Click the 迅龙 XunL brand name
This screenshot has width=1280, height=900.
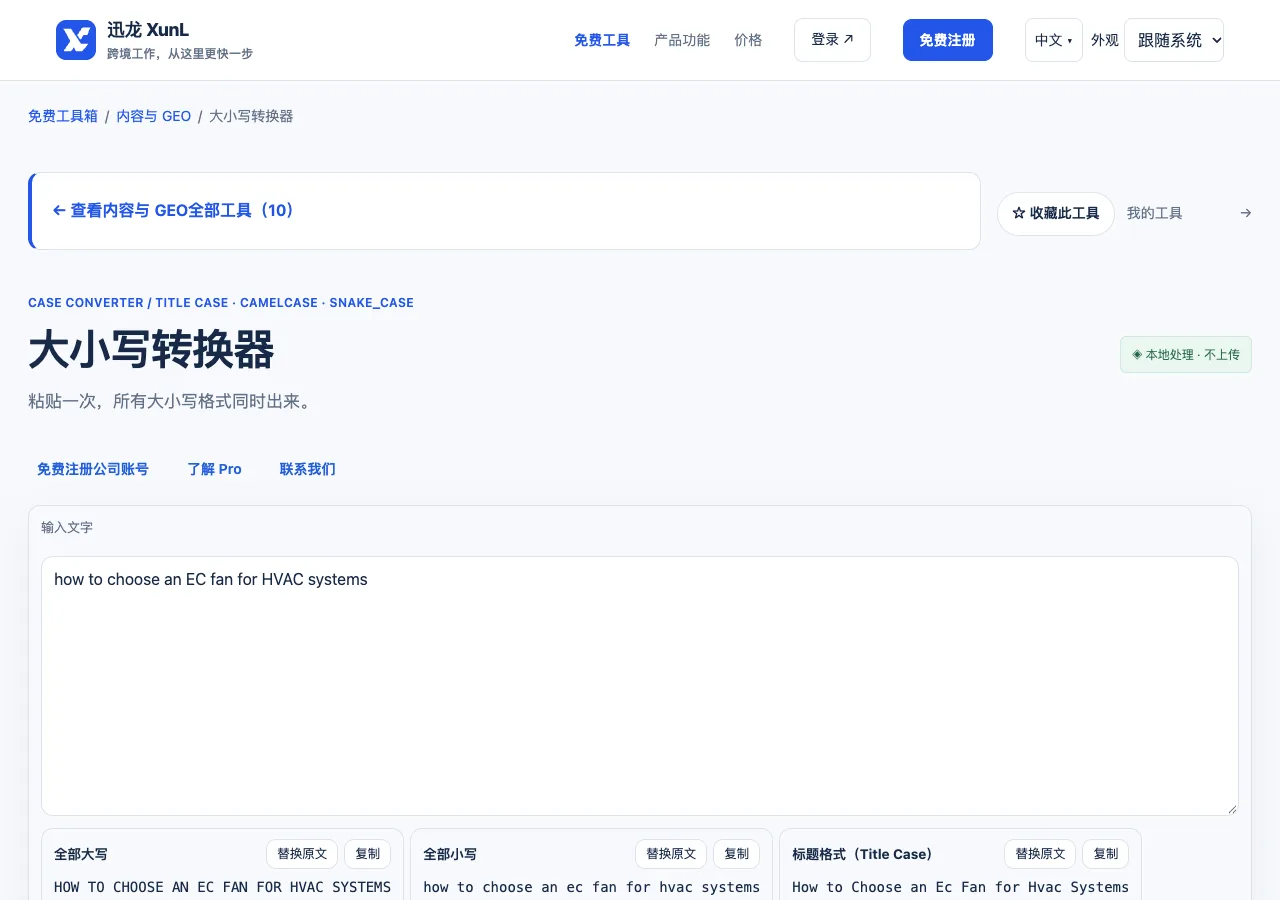(x=148, y=30)
